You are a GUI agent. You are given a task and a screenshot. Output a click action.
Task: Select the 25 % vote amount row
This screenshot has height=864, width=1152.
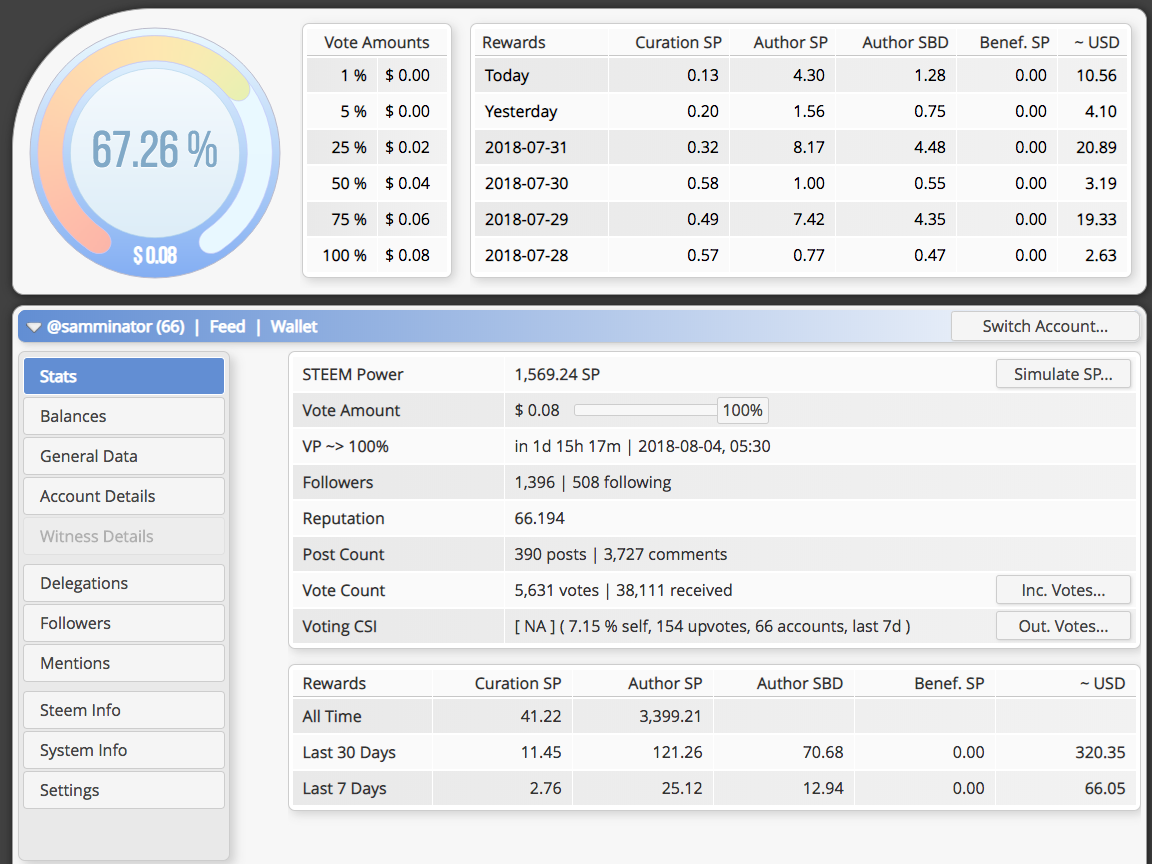tap(377, 147)
